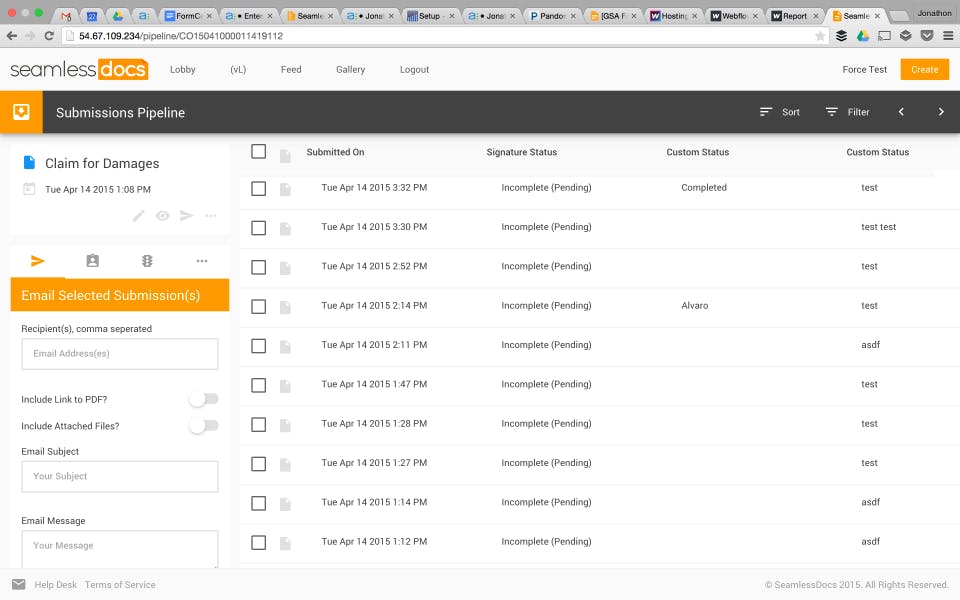The height and width of the screenshot is (600, 960).
Task: Open the Sort options
Action: pos(780,112)
